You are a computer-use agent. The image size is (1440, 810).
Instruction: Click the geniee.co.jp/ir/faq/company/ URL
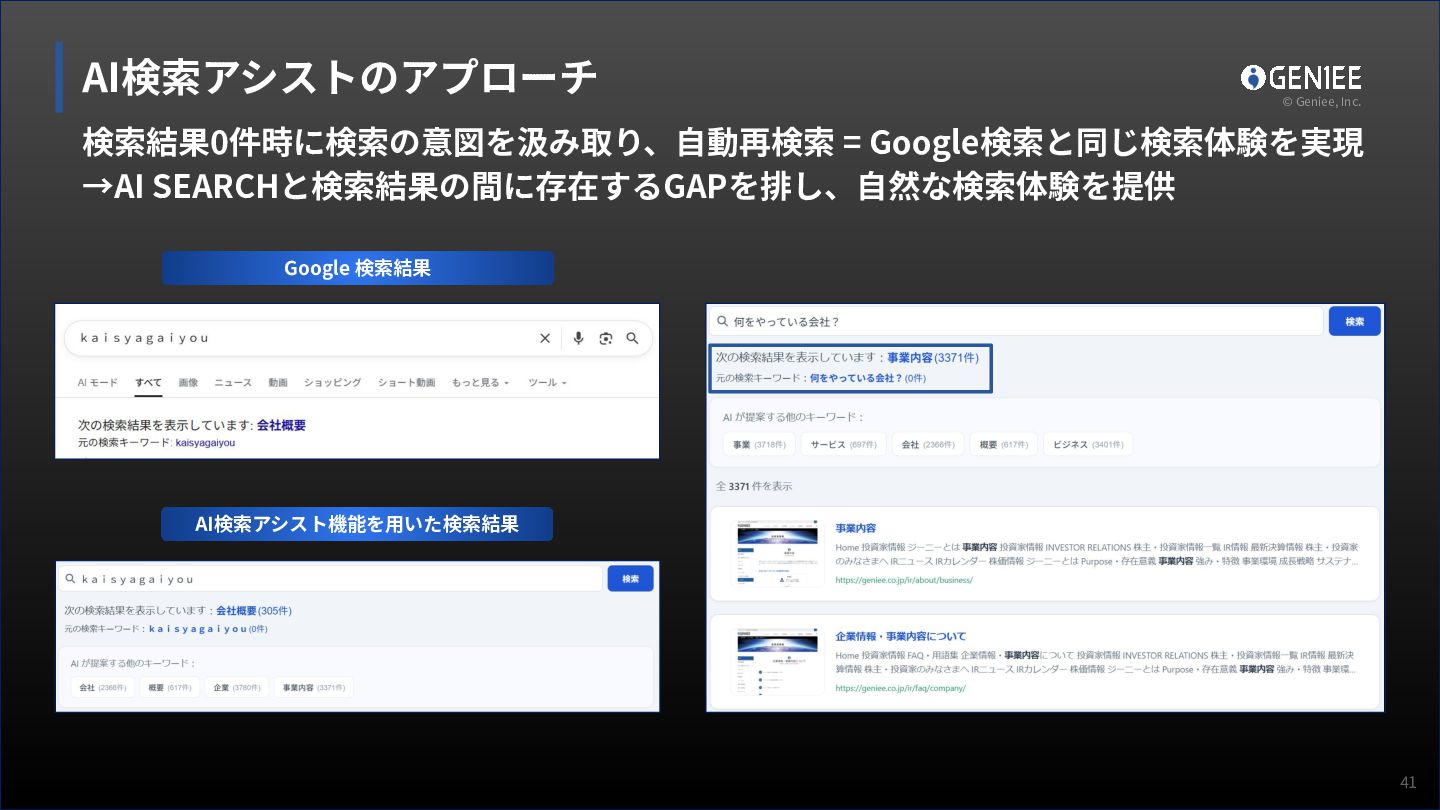[x=900, y=688]
